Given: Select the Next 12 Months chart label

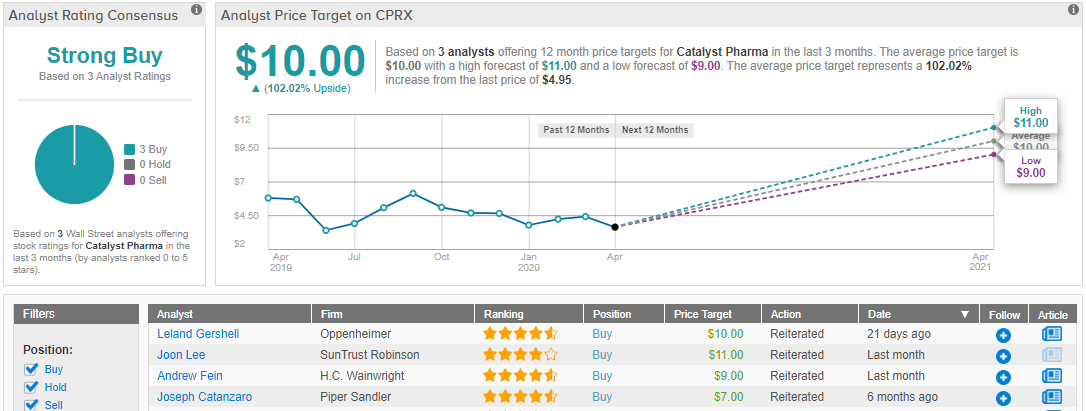Looking at the screenshot, I should [x=655, y=130].
